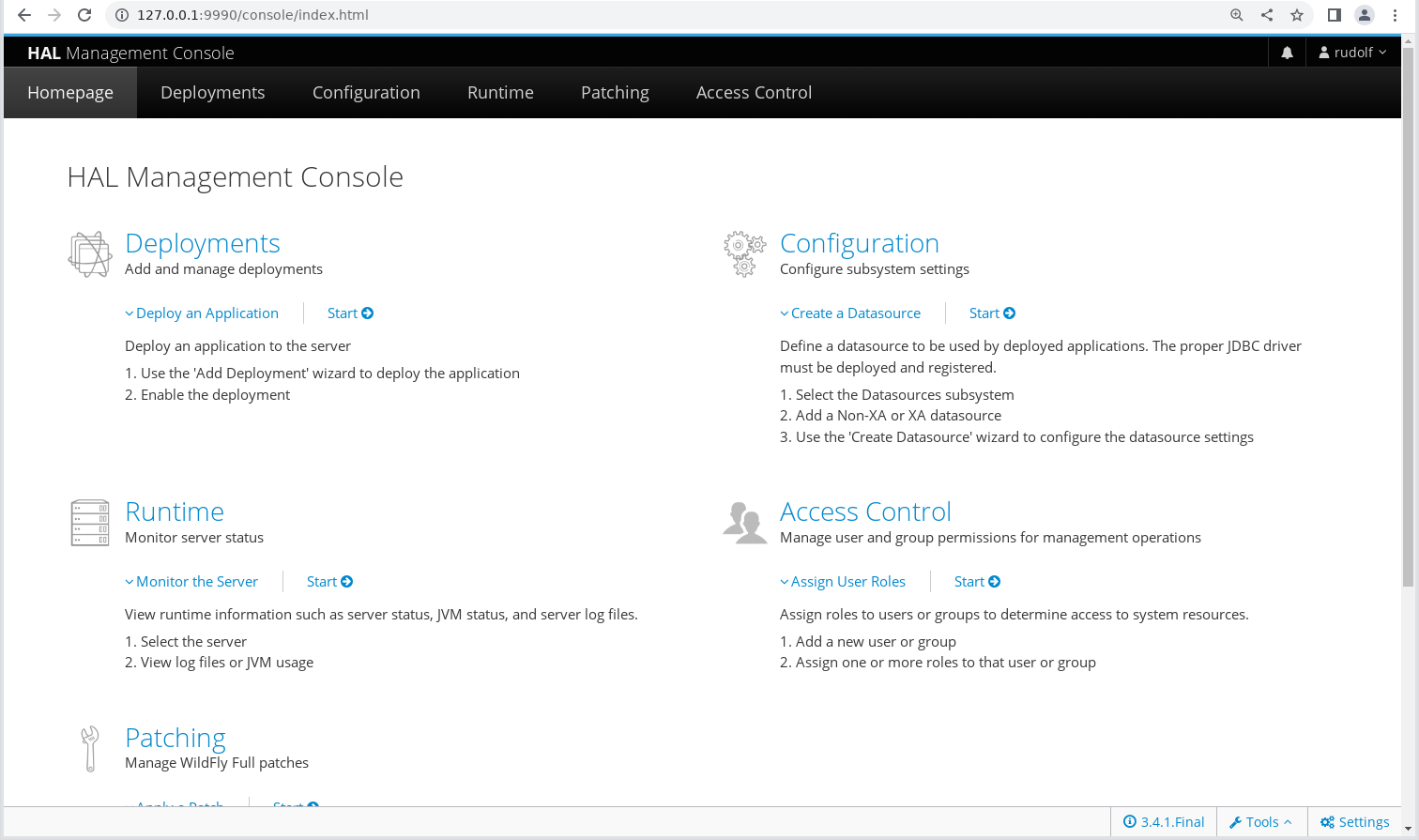Click the text 'Configure subsystem settings'
The height and width of the screenshot is (840, 1419).
tap(875, 269)
